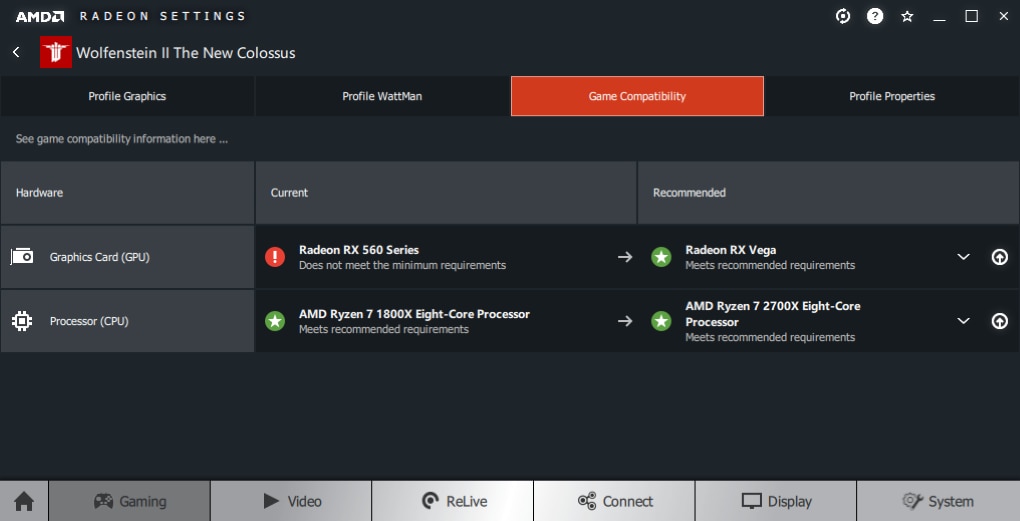Open the Connect section
1020x521 pixels.
point(614,501)
